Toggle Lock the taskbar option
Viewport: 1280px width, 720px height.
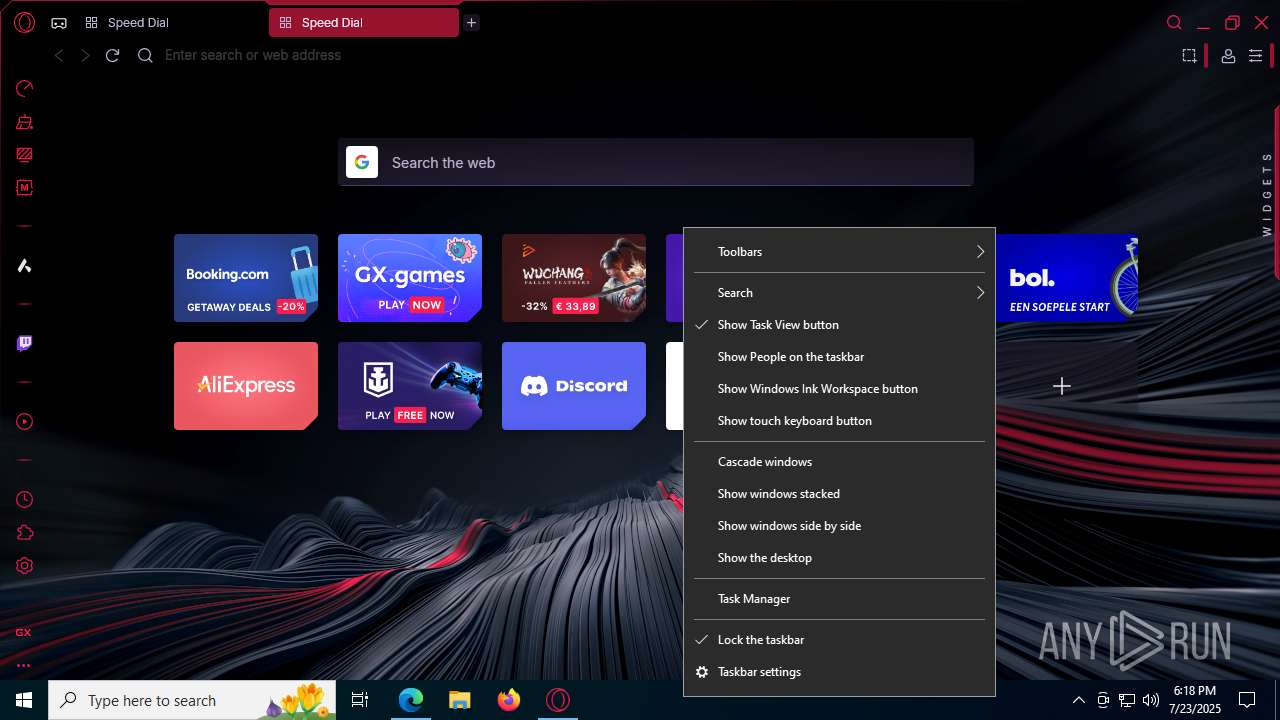click(839, 640)
